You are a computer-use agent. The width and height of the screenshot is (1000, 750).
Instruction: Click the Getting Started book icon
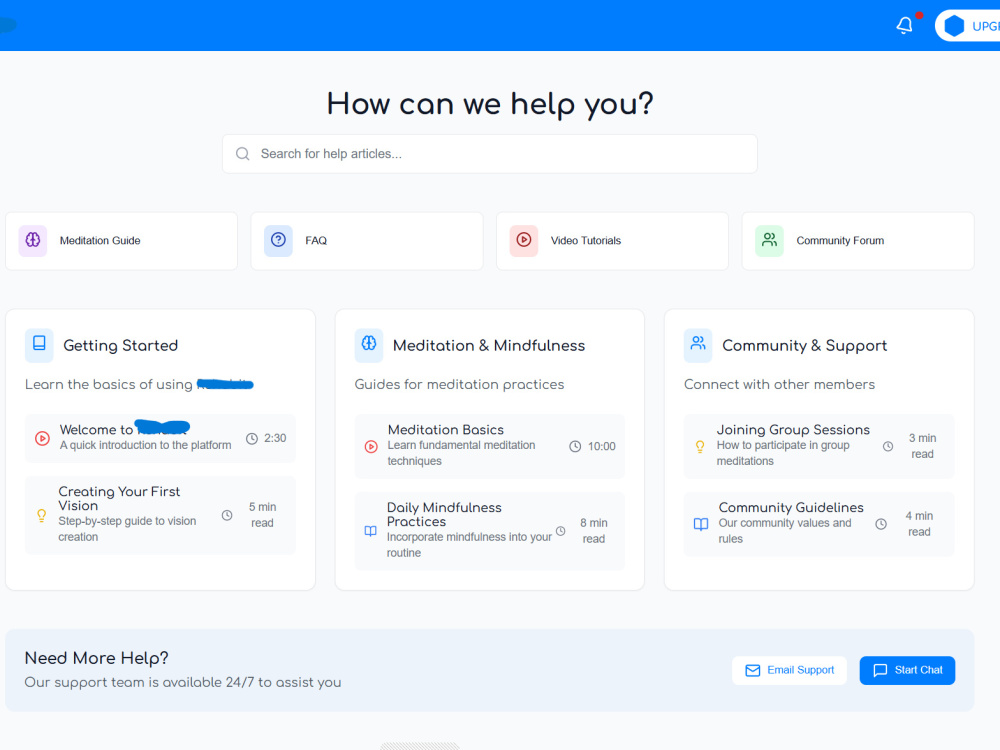coord(39,345)
